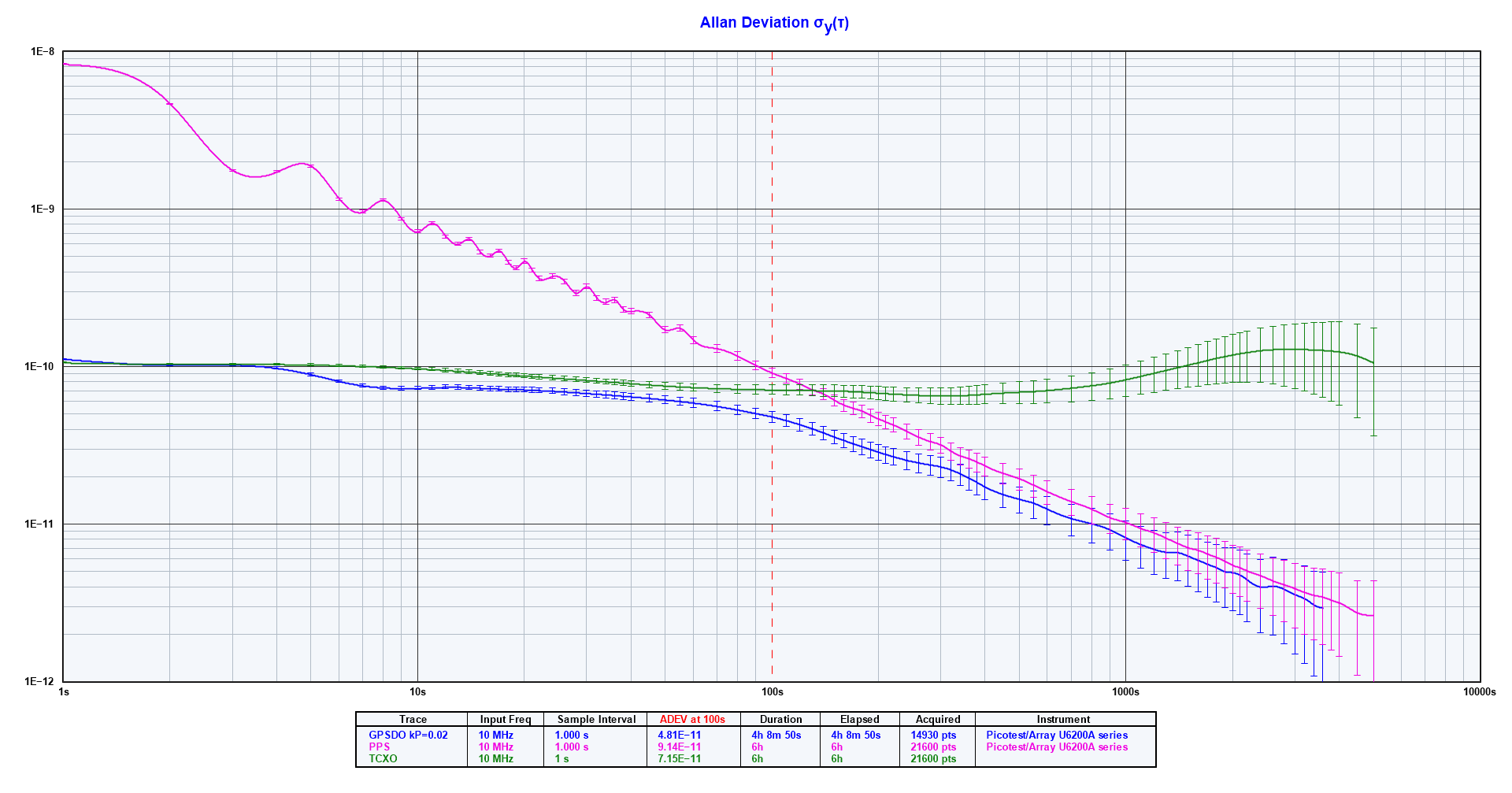Click the red ADEV at 100s header
The width and height of the screenshot is (1512, 793).
point(692,720)
